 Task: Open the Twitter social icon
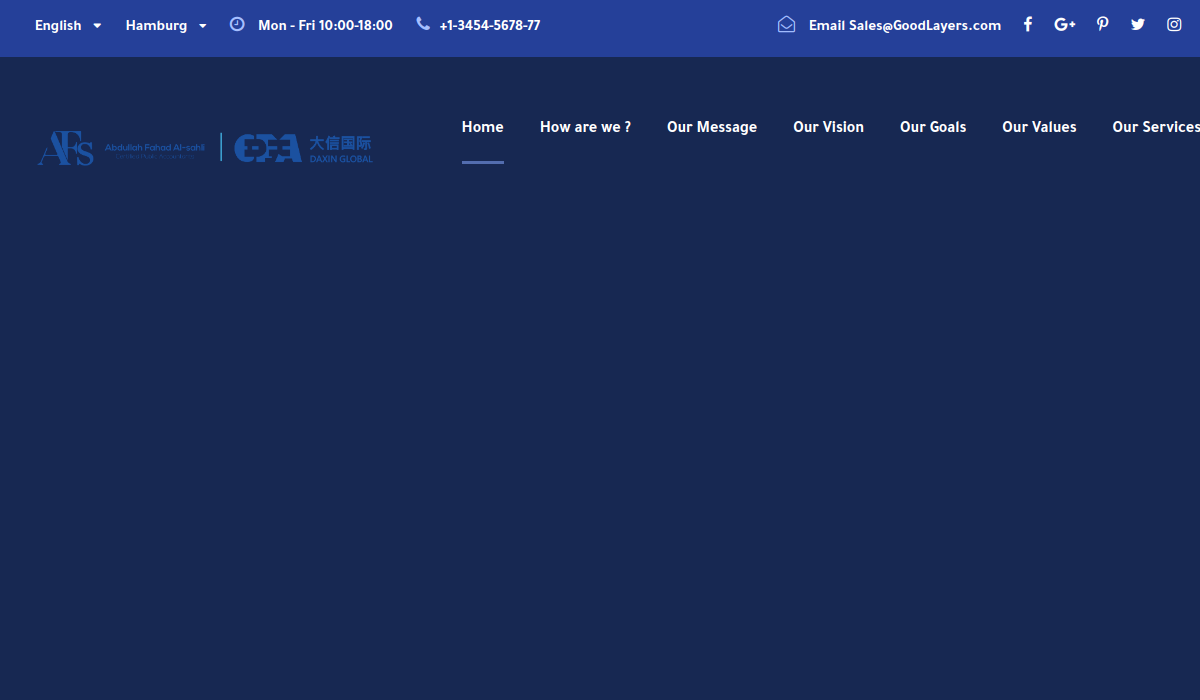[x=1138, y=25]
